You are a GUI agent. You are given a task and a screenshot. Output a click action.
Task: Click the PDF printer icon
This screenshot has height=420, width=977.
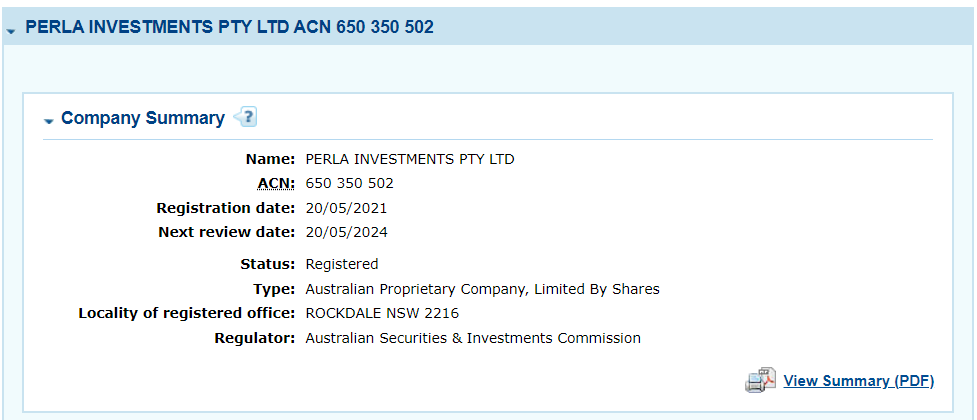(x=760, y=380)
